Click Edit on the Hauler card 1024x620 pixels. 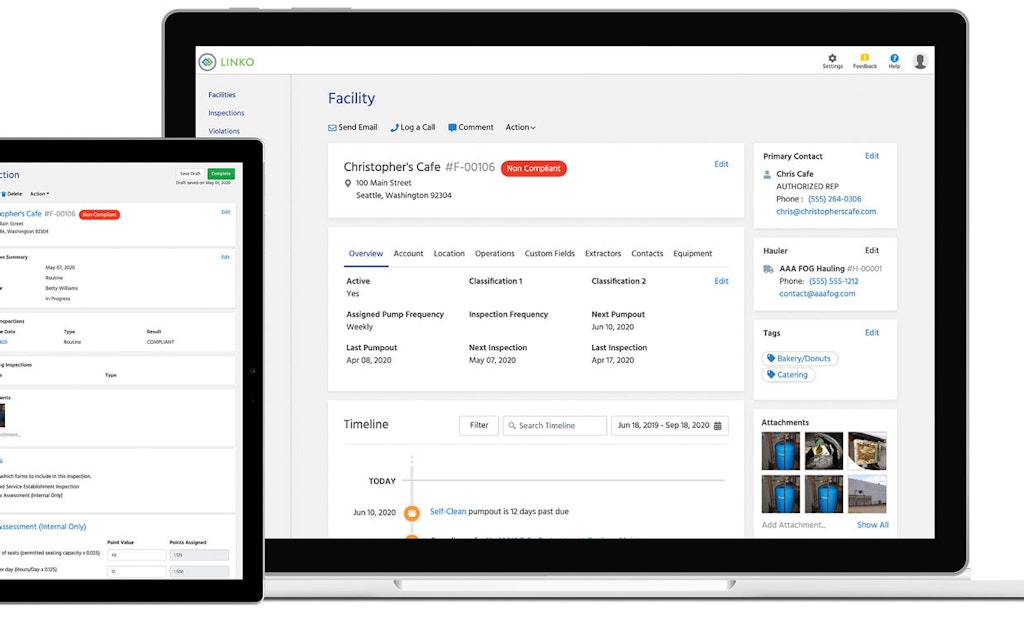coord(872,251)
